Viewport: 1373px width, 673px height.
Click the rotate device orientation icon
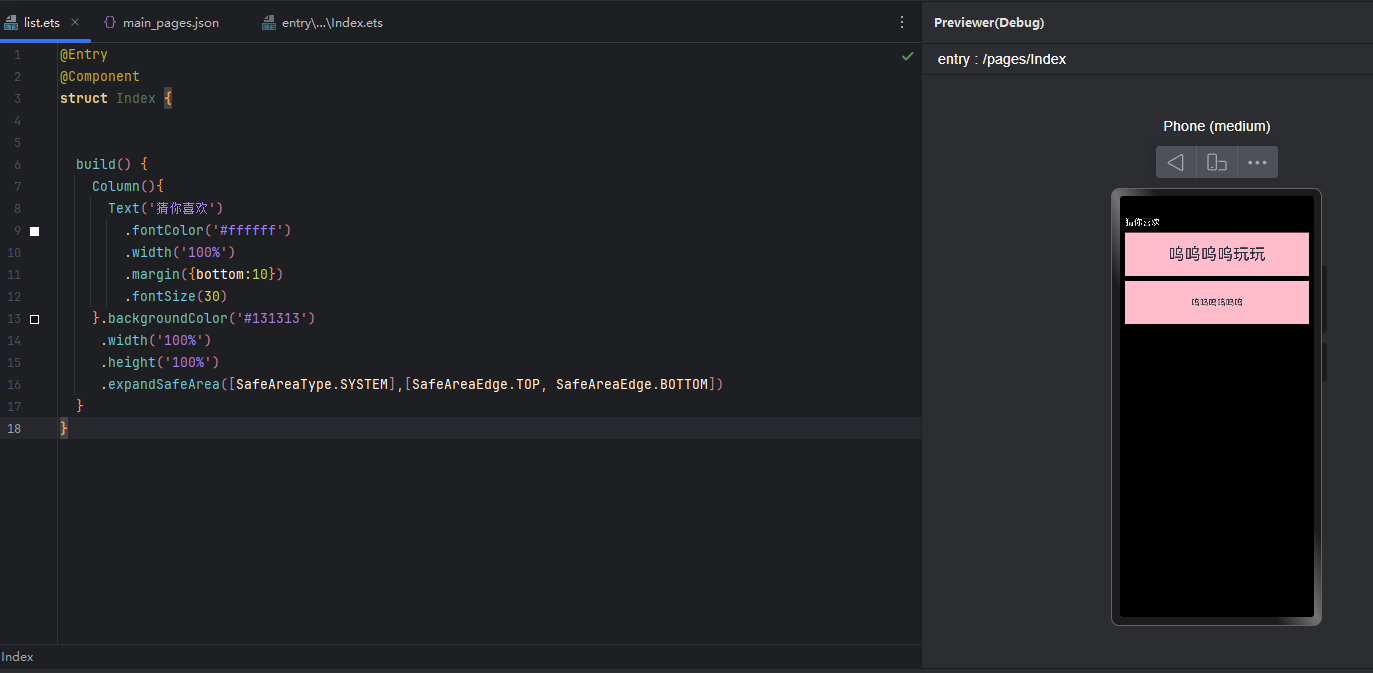[1216, 162]
